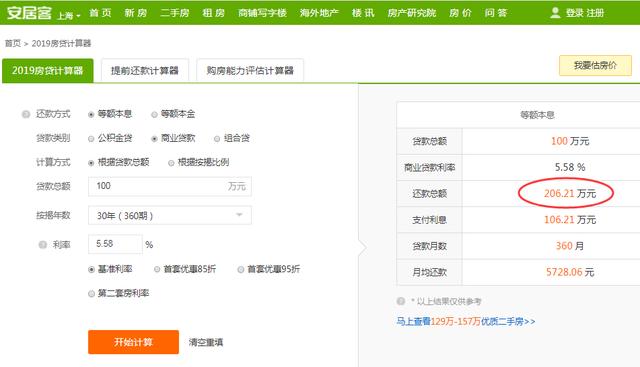640x367 pixels.
Task: Open 房产研究院 in top navigation
Action: click(x=412, y=13)
